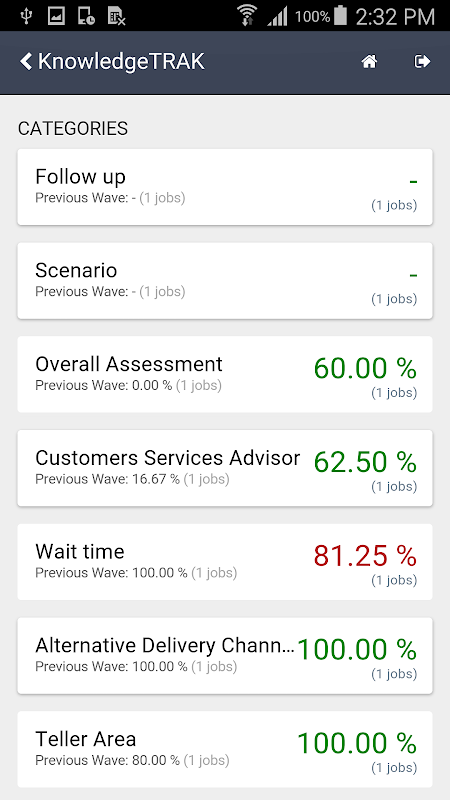Tap the 62.50 % advisor score
The width and height of the screenshot is (450, 800).
tap(365, 462)
